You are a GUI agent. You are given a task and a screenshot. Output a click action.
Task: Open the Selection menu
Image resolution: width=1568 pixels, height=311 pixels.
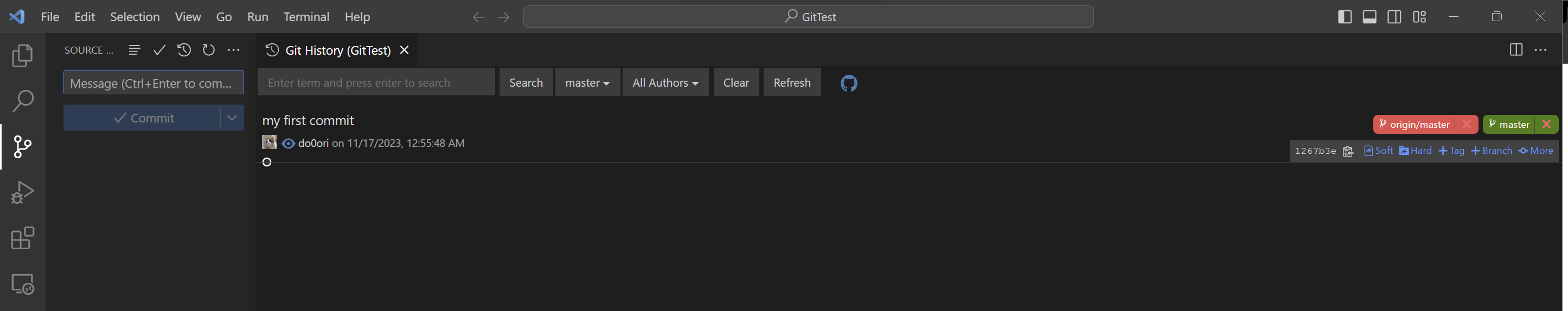[x=135, y=16]
